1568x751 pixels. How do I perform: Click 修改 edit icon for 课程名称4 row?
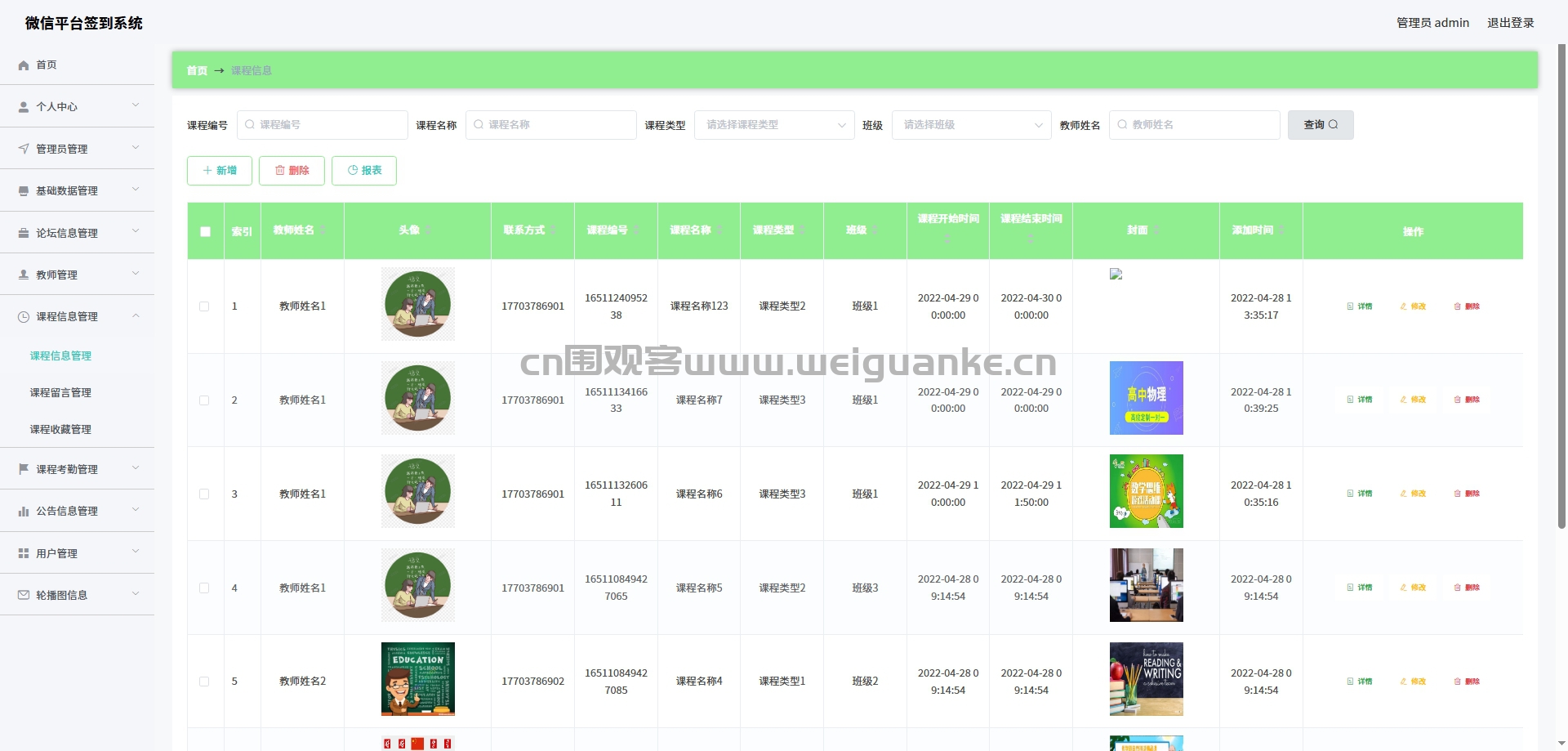[1404, 682]
